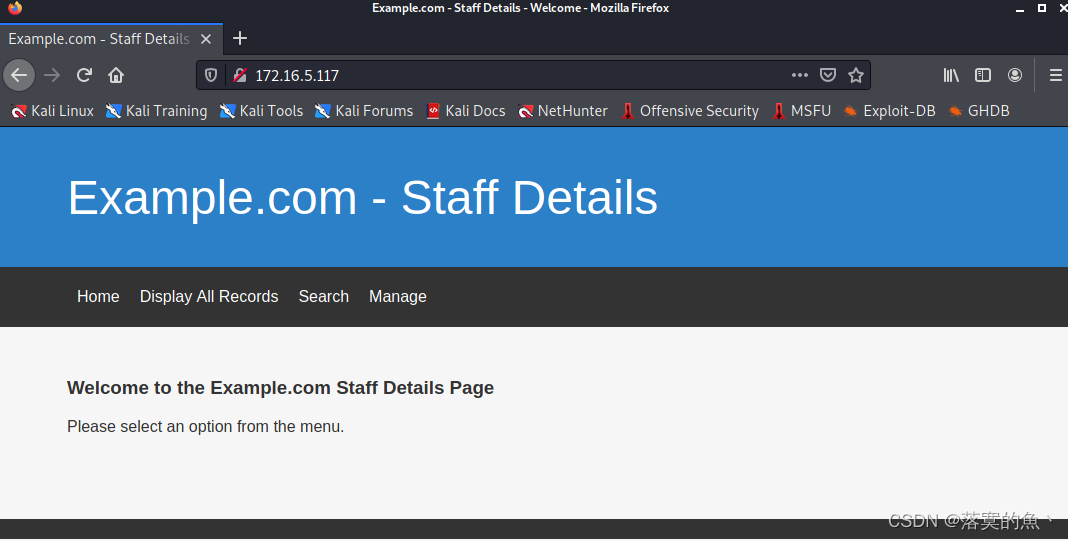1068x541 pixels.
Task: Open the Manage page in menu
Action: point(398,296)
